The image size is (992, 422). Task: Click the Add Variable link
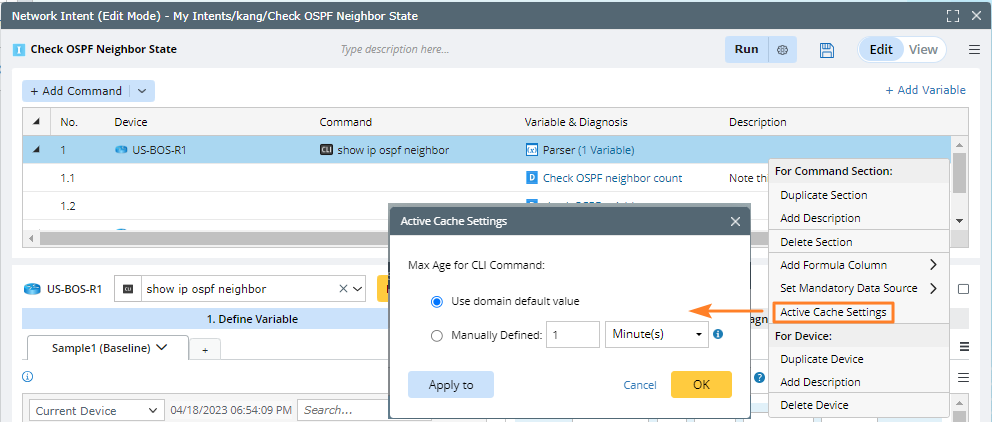(x=925, y=90)
